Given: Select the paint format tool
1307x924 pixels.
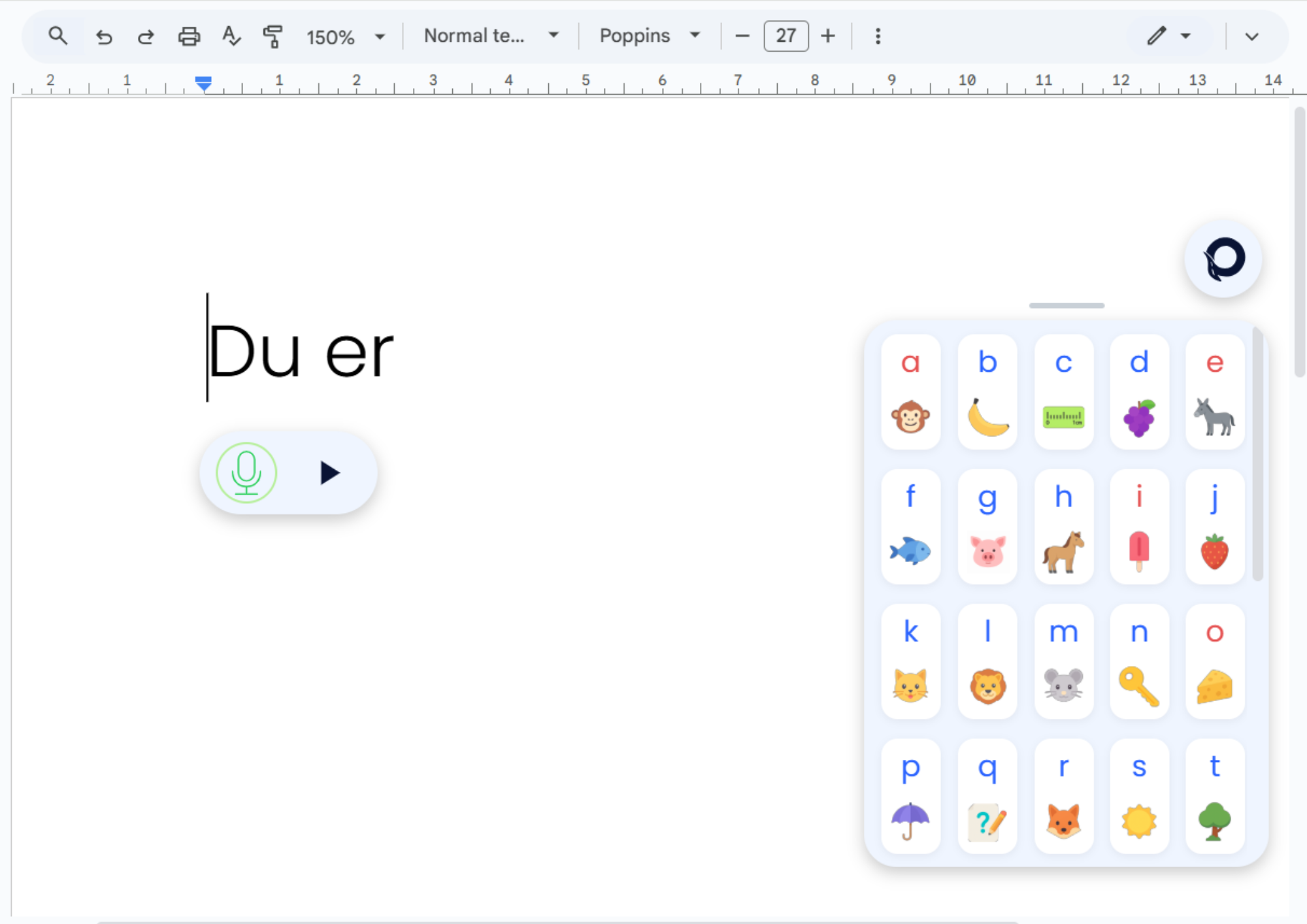Looking at the screenshot, I should click(273, 36).
